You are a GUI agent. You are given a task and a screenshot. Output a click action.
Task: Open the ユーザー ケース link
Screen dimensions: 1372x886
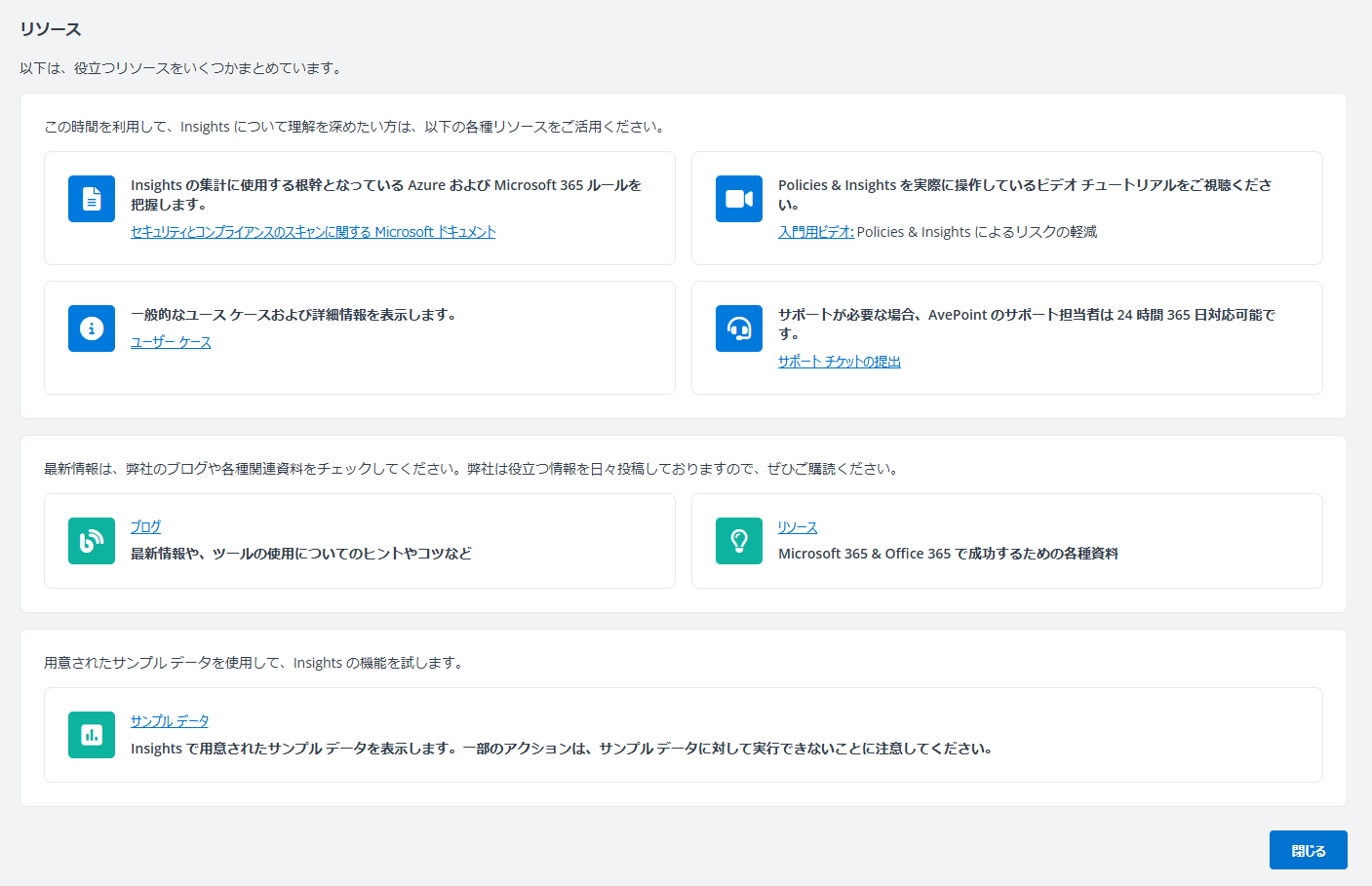point(171,342)
